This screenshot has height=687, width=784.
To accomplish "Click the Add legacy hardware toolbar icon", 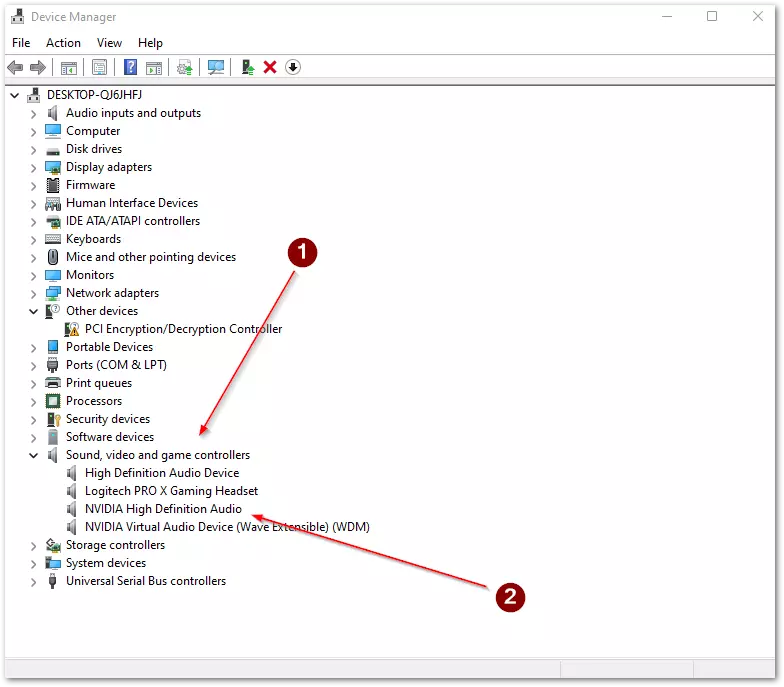I will pyautogui.click(x=248, y=67).
